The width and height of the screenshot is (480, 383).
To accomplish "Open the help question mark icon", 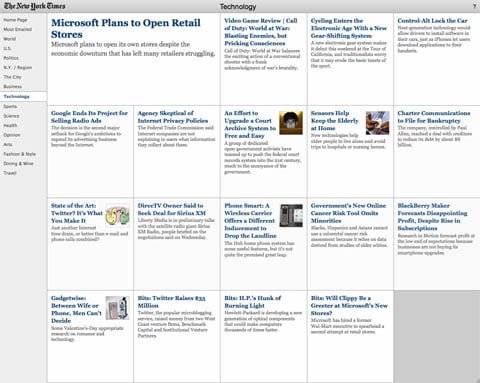I will [x=474, y=6].
